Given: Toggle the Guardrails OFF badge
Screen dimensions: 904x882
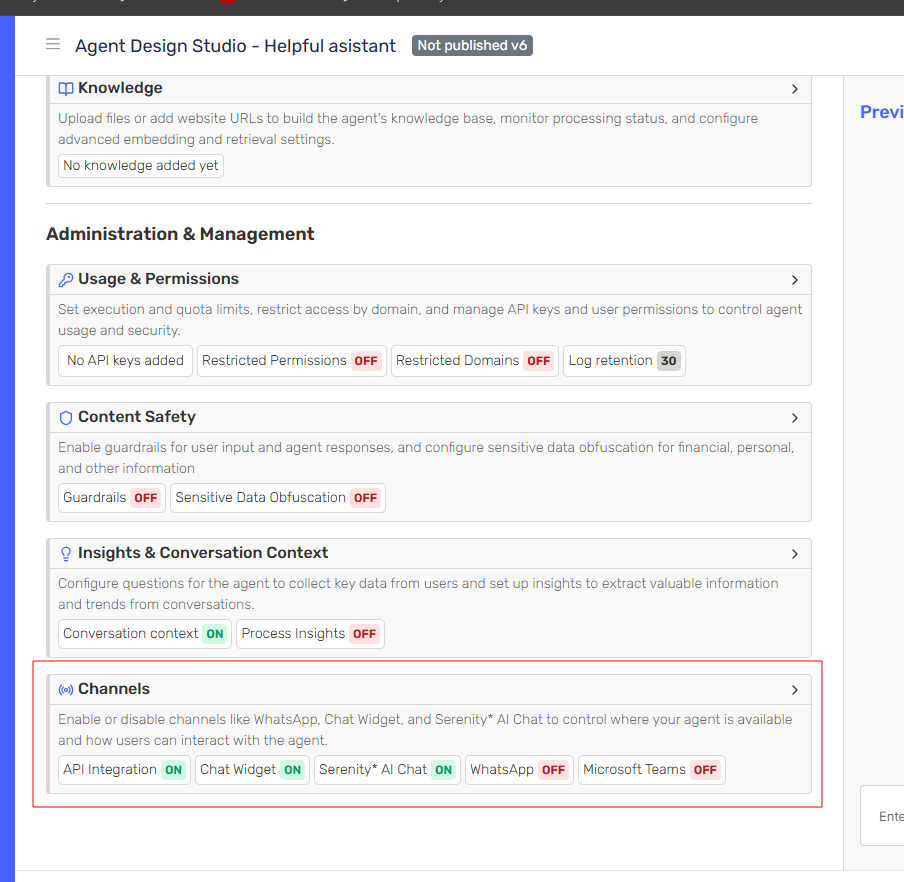Looking at the screenshot, I should (146, 498).
